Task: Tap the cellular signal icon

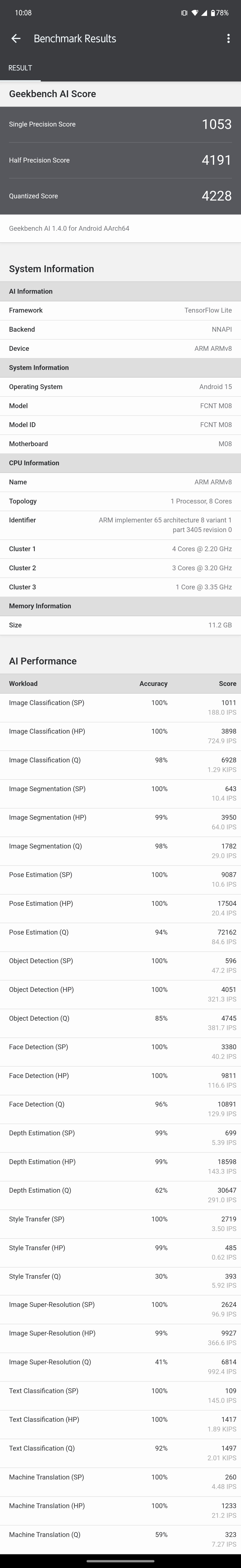Action: click(x=205, y=13)
